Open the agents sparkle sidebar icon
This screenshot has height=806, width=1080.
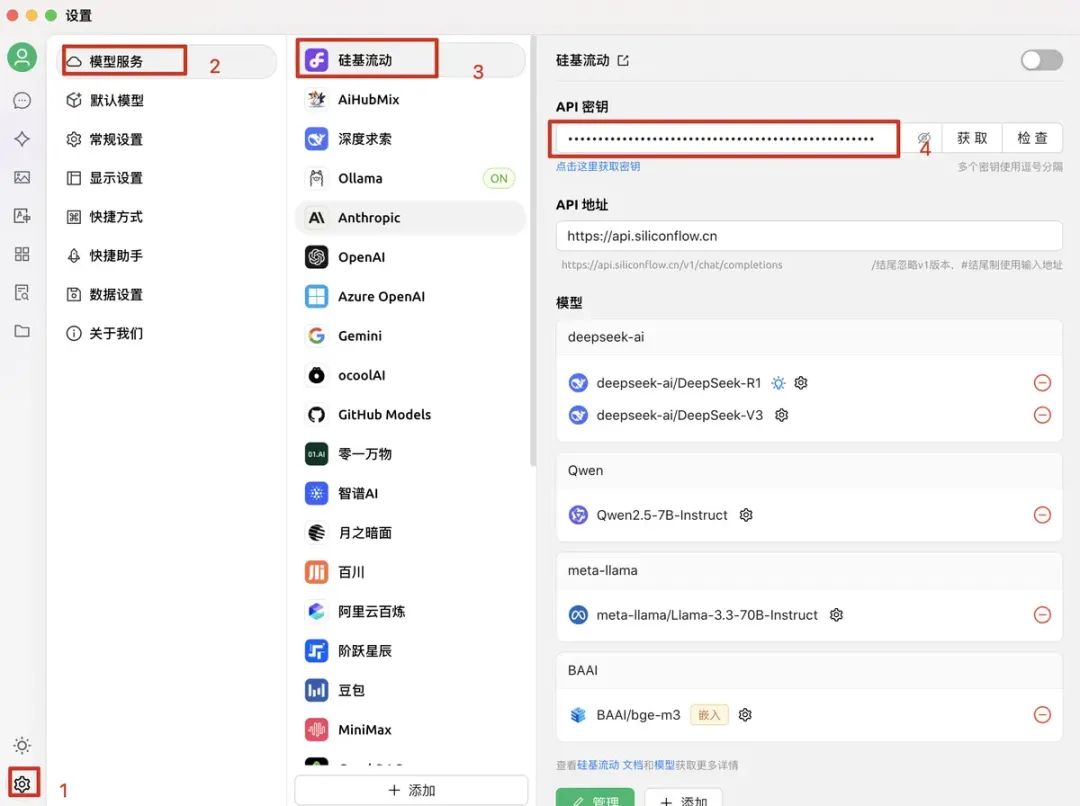[x=22, y=138]
